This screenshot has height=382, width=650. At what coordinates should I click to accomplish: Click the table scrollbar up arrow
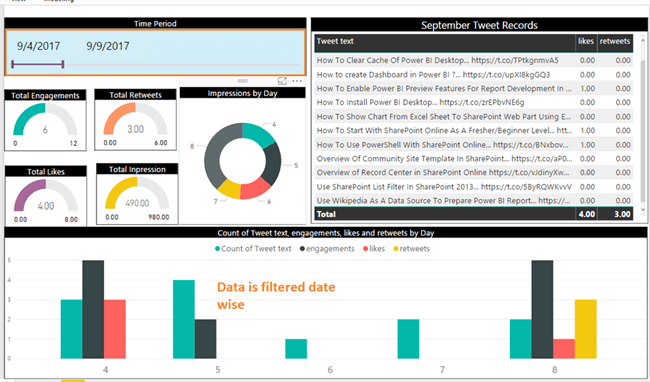coord(643,41)
